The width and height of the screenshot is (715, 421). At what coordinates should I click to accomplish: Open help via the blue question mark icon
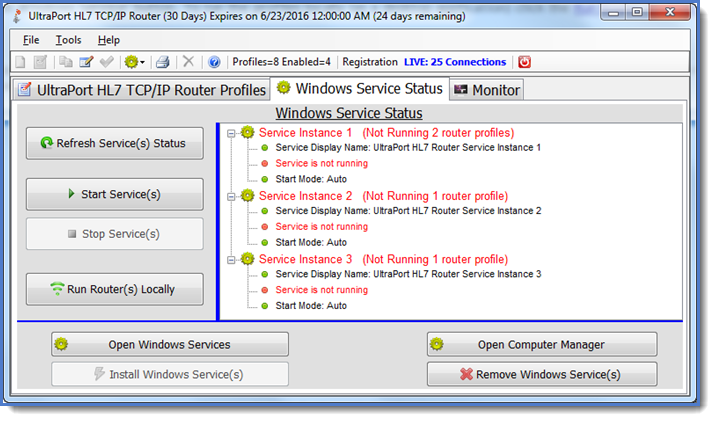pyautogui.click(x=214, y=62)
